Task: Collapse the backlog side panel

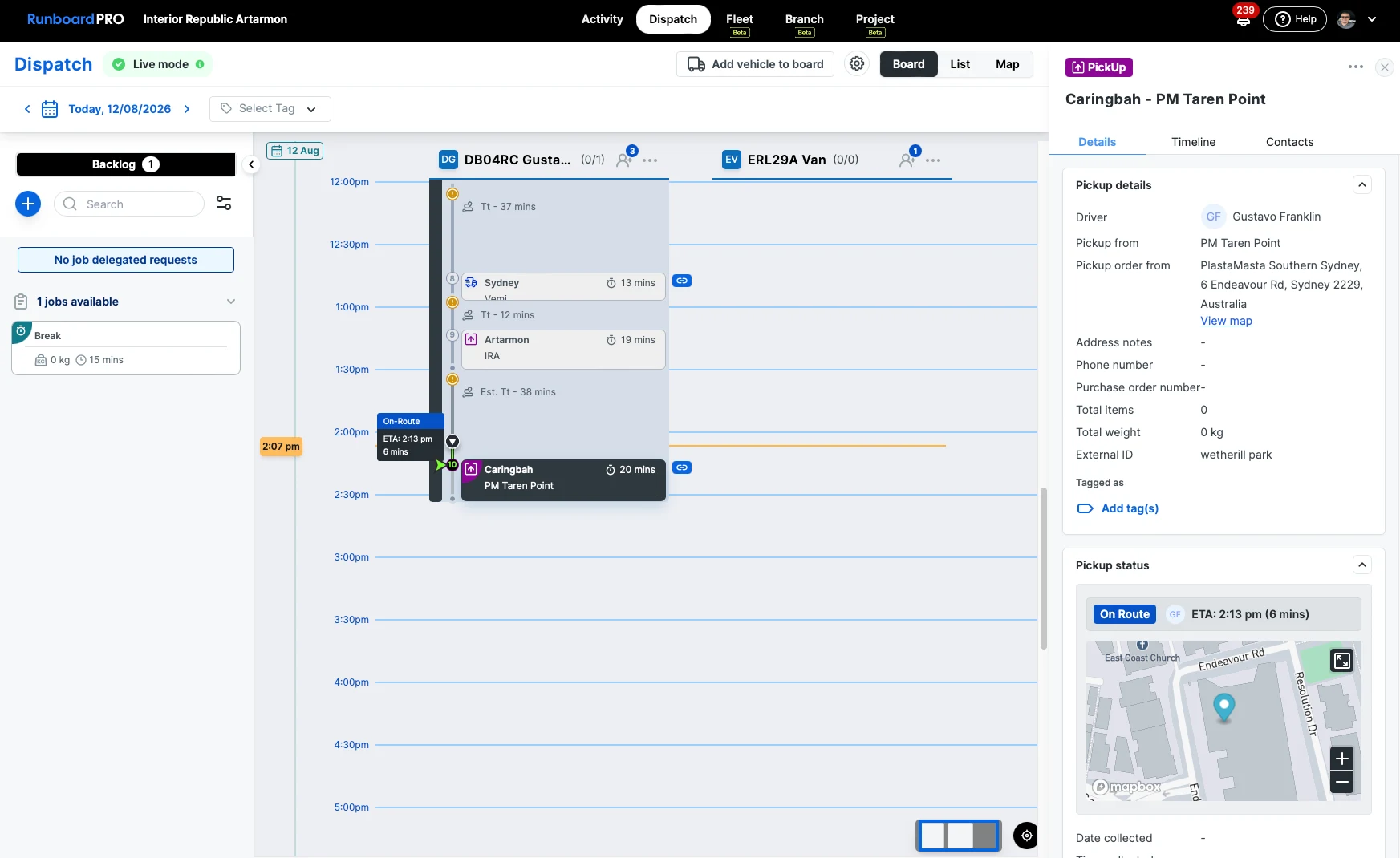Action: [251, 164]
